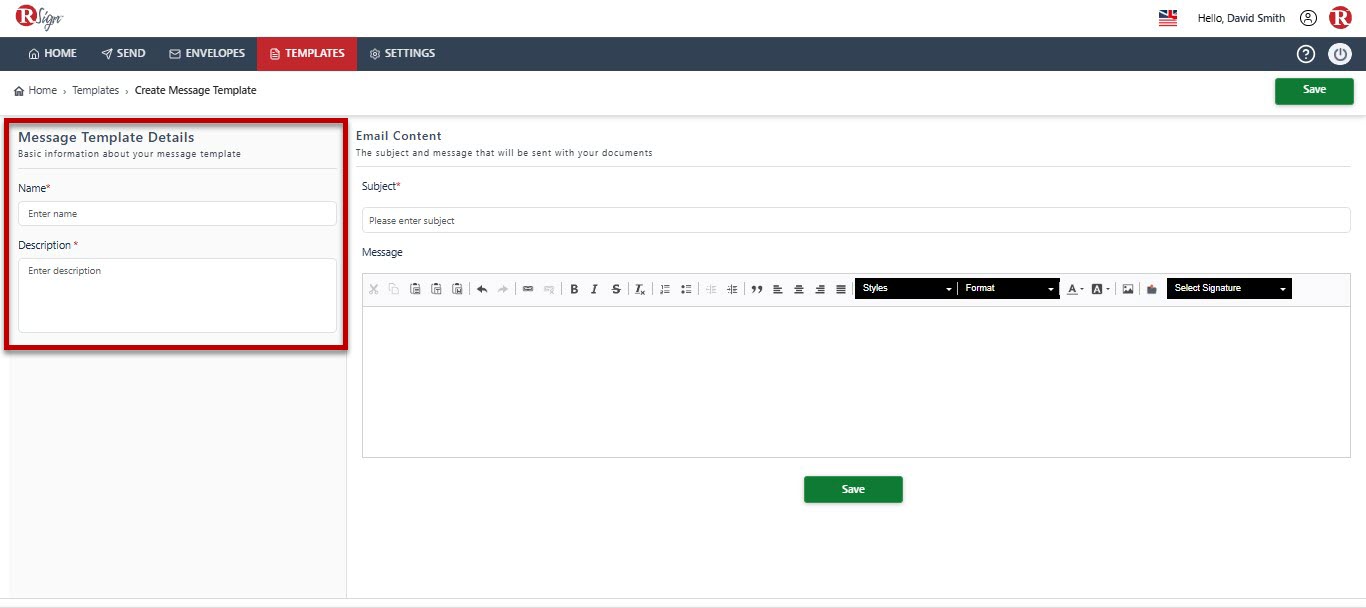Apply strikethrough formatting
Viewport: 1366px width, 608px height.
click(616, 289)
